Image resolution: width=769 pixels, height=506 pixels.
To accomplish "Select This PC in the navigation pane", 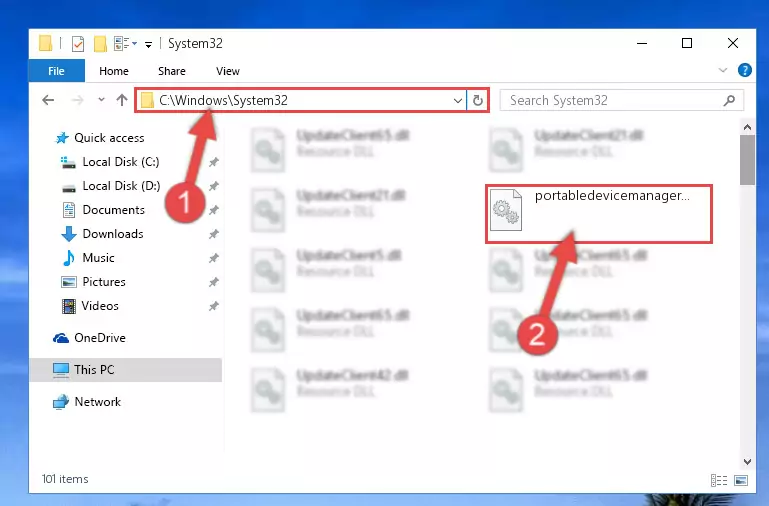I will [x=125, y=370].
